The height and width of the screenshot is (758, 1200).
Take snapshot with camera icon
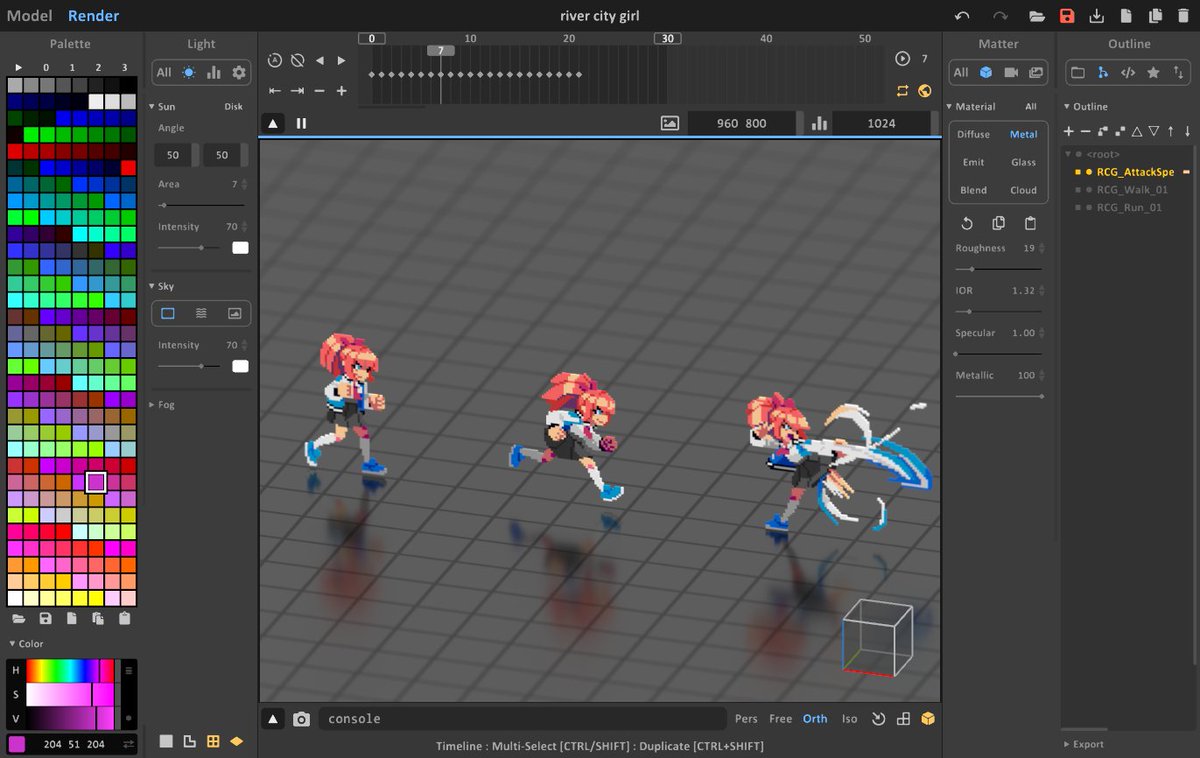click(x=301, y=719)
